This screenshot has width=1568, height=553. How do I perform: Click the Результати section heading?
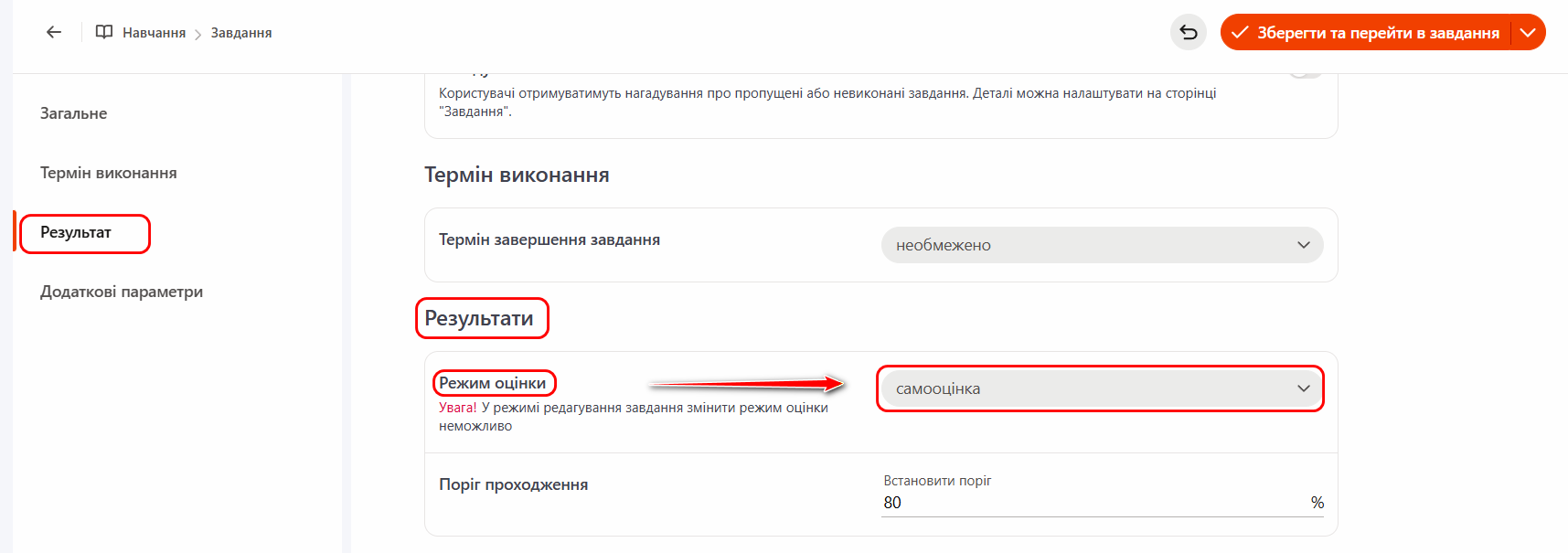pyautogui.click(x=479, y=318)
